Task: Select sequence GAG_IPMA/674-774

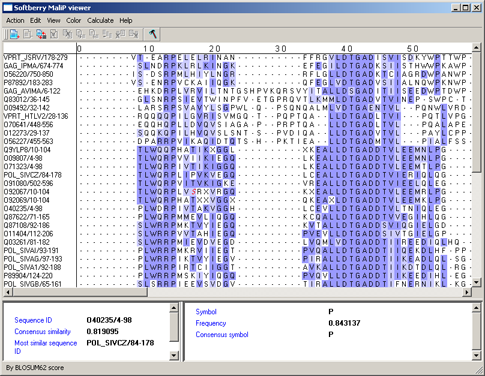Action: coord(33,66)
